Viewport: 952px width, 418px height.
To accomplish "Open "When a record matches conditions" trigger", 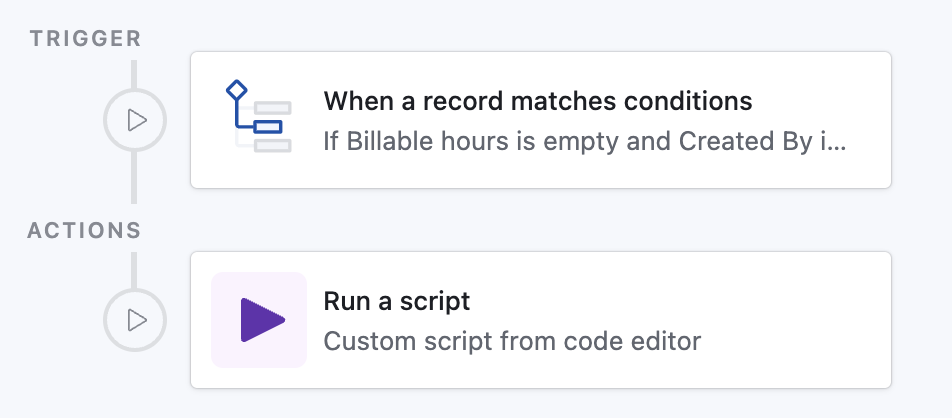I will click(537, 101).
